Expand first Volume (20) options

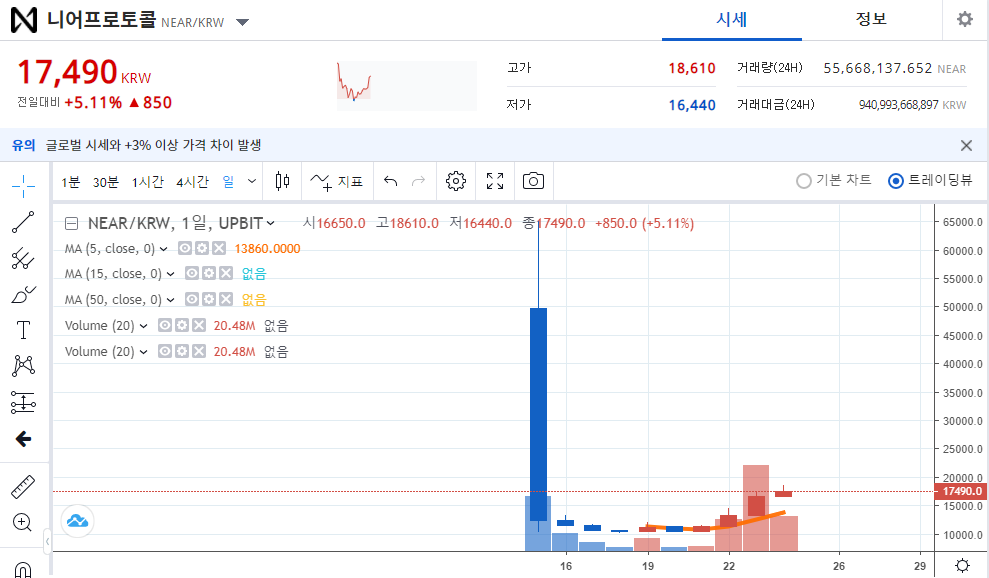coord(143,326)
